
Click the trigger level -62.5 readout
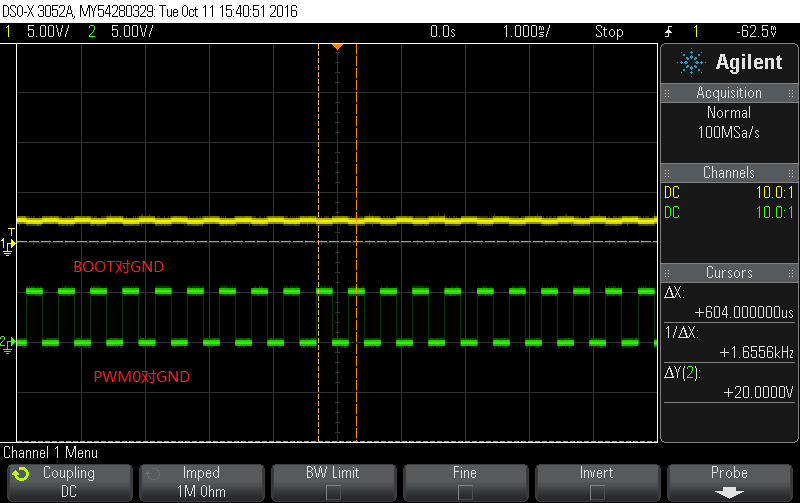[x=757, y=32]
